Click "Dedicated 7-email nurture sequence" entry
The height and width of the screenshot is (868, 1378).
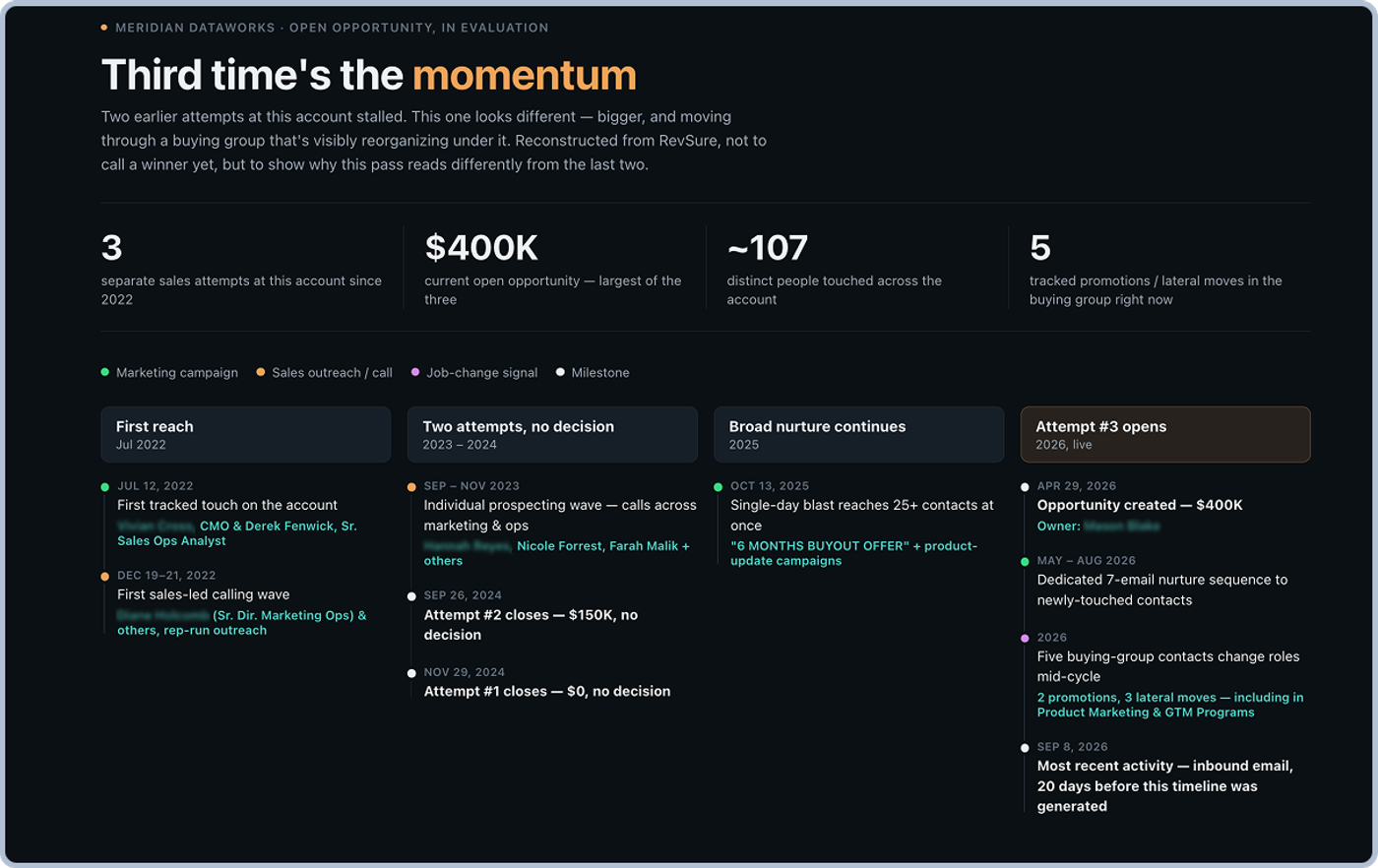click(1162, 589)
